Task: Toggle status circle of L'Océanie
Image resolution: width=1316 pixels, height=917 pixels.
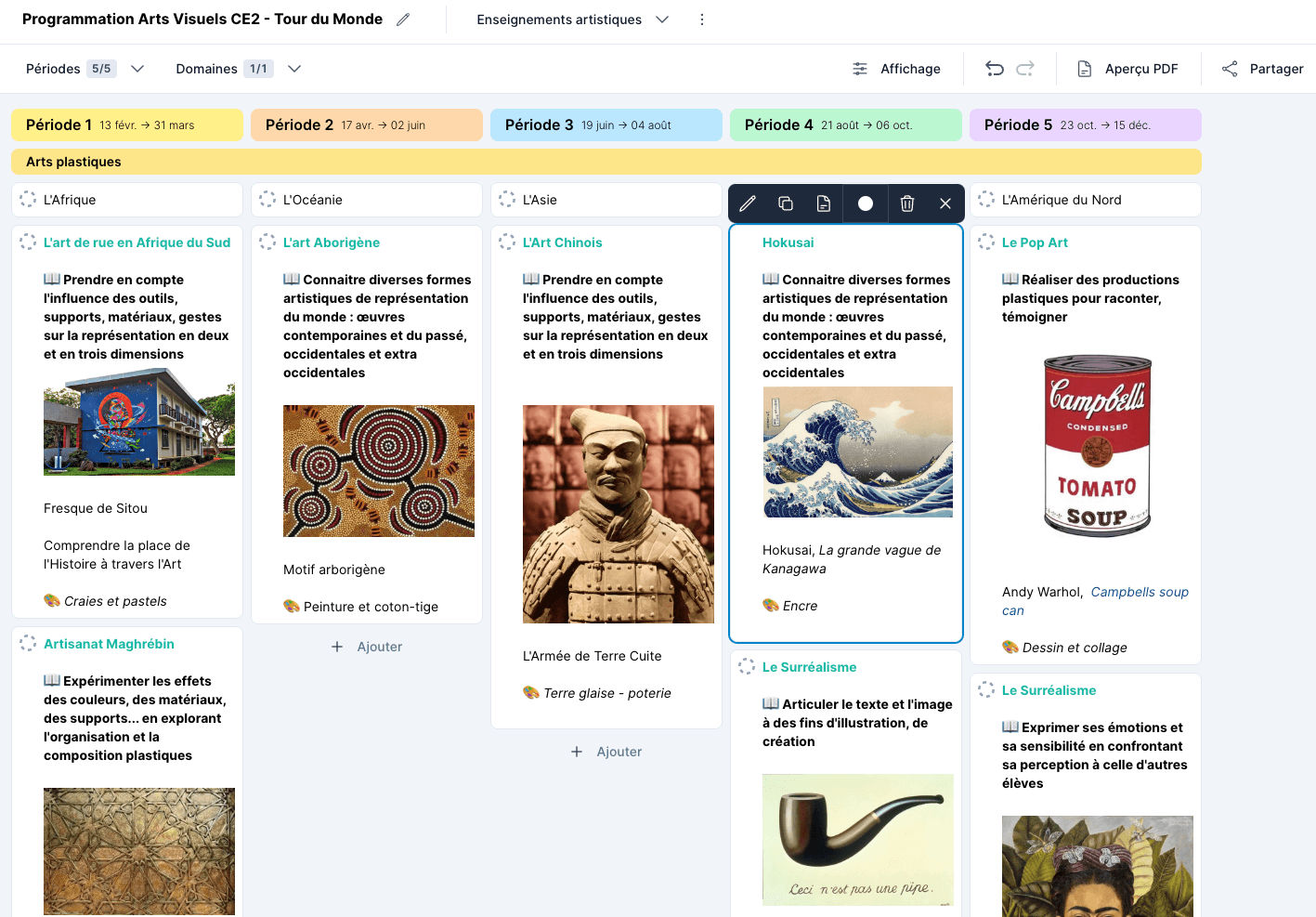Action: [x=267, y=200]
